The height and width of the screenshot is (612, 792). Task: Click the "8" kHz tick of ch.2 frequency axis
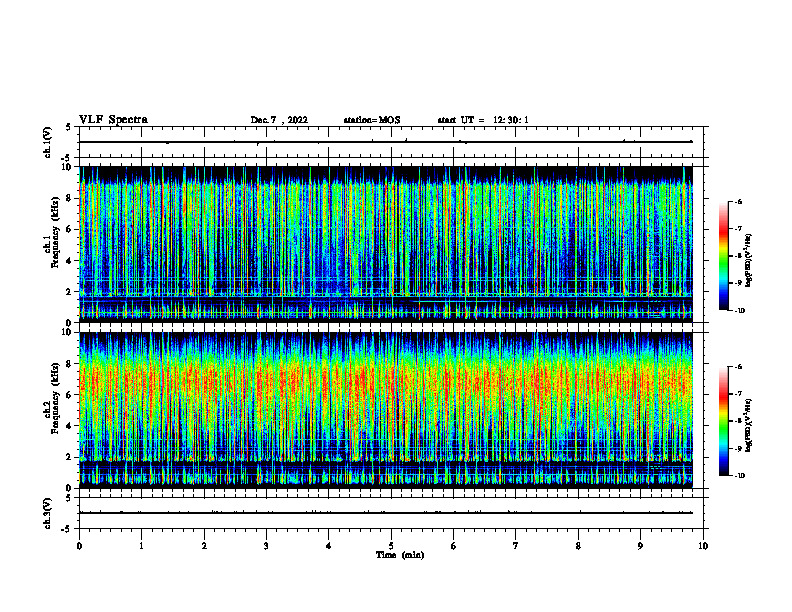pyautogui.click(x=70, y=364)
